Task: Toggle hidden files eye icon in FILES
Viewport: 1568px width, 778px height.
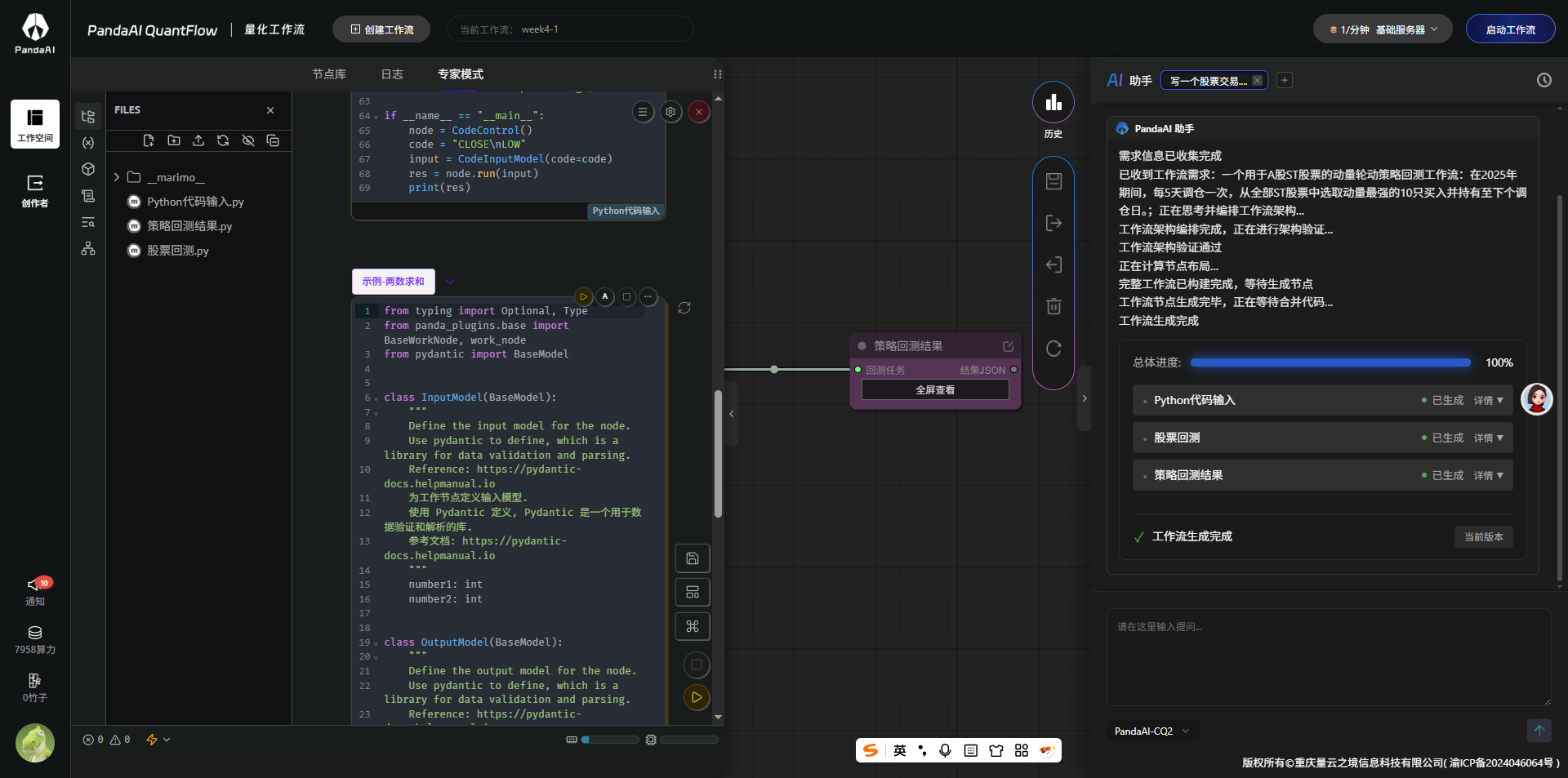Action: coord(248,140)
